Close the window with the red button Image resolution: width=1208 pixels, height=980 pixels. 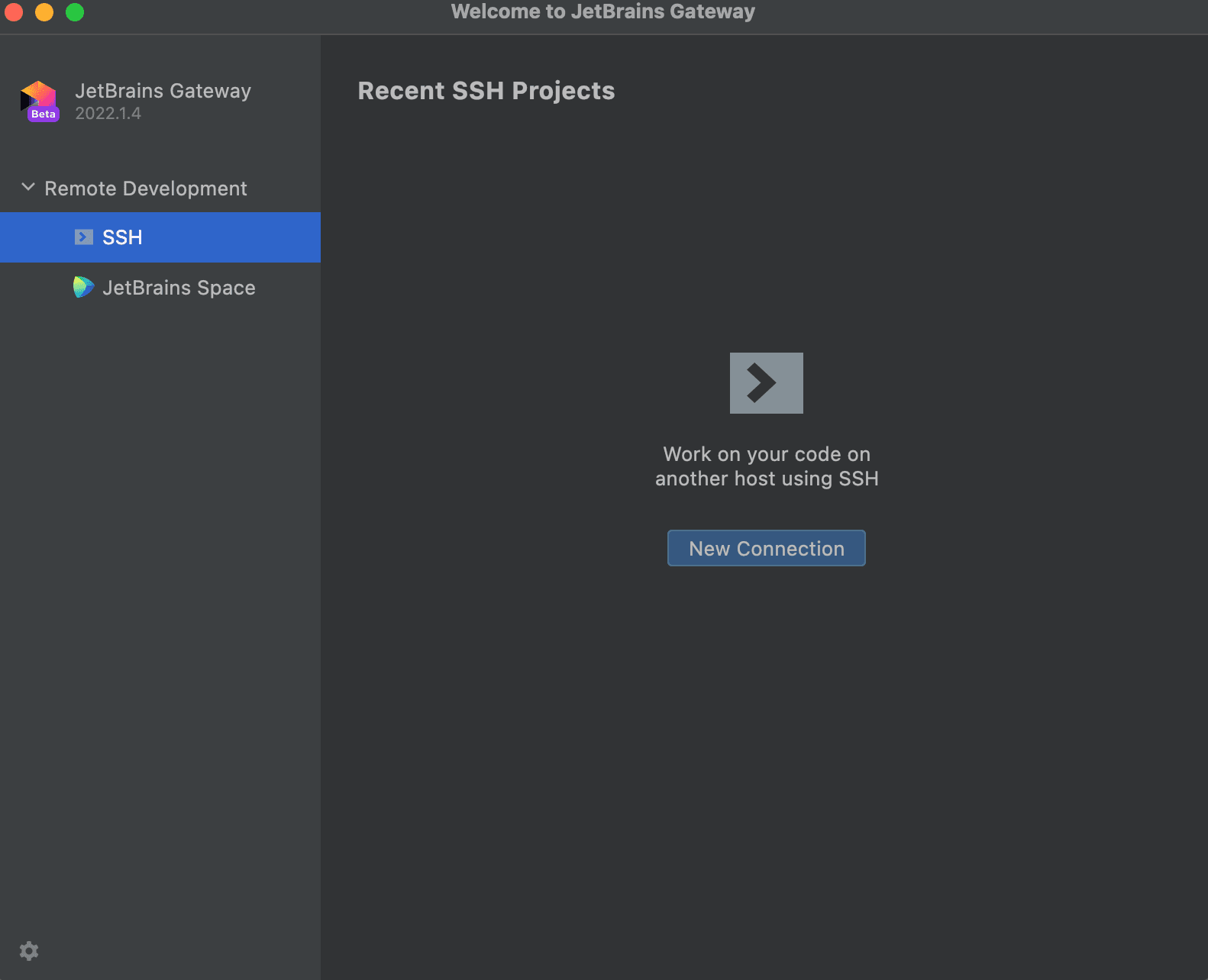point(14,12)
